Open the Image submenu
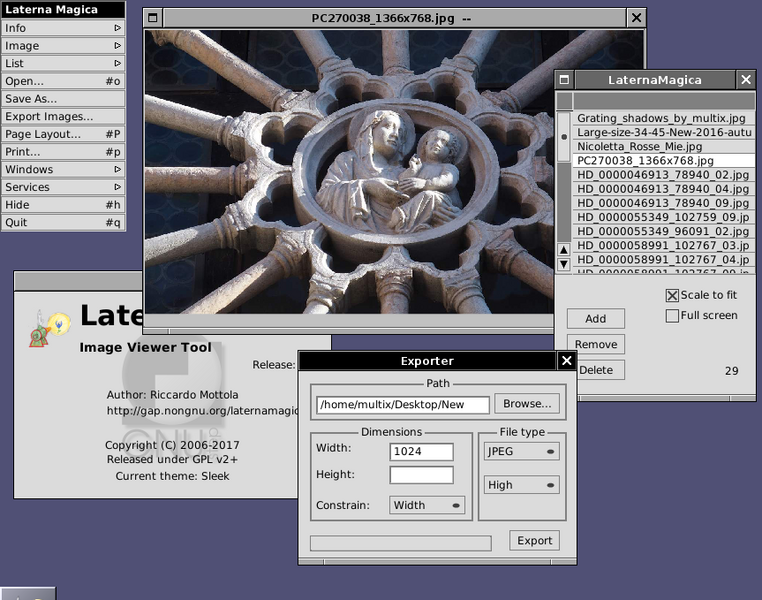 (63, 46)
